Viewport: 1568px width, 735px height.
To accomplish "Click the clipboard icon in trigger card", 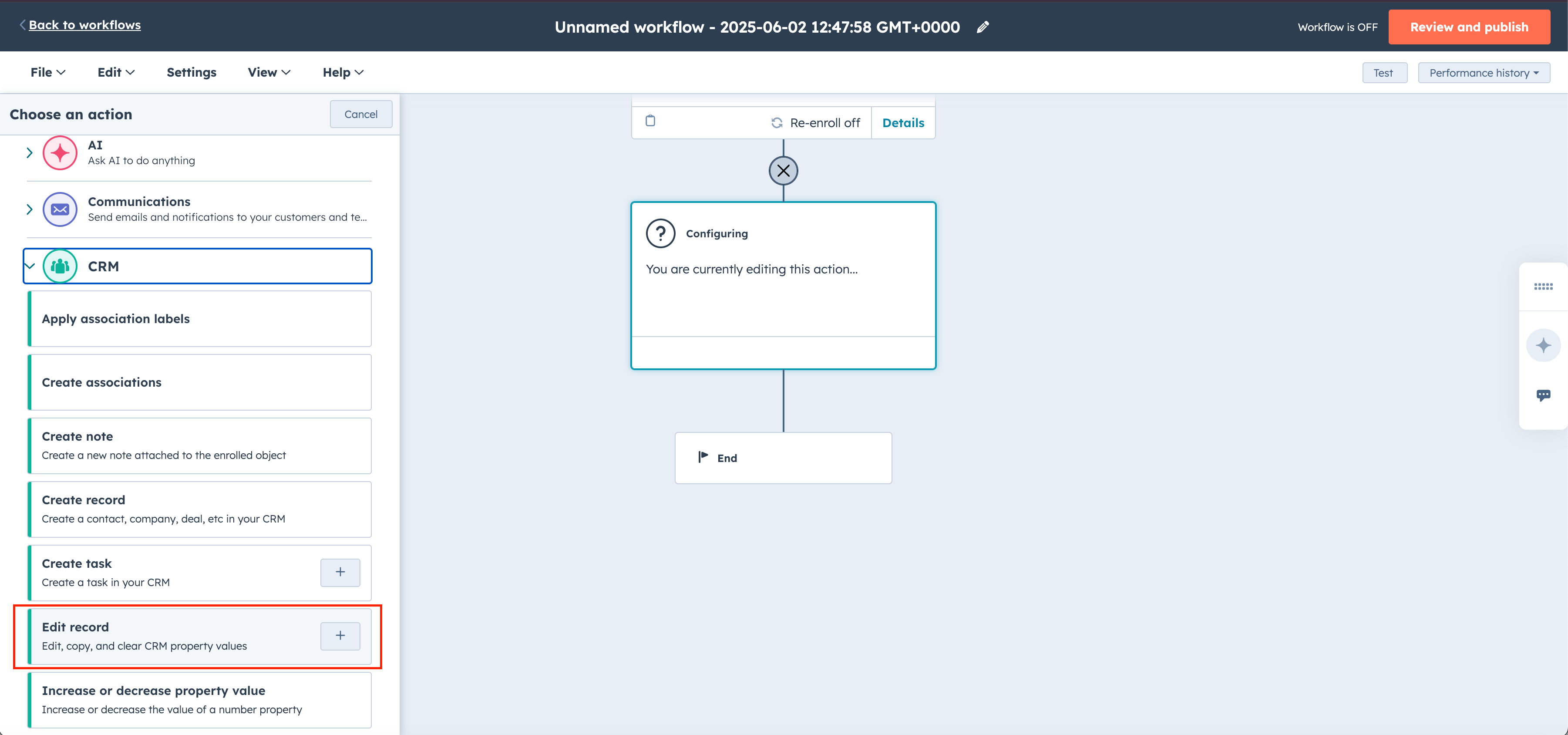I will (x=650, y=121).
